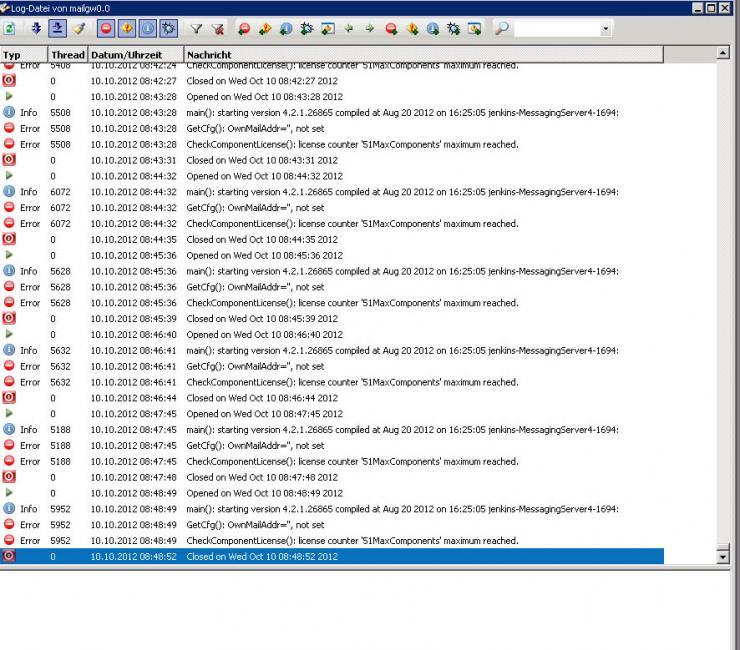Jump left with green left arrow icon
Screen dimensions: 740x650
point(349,29)
